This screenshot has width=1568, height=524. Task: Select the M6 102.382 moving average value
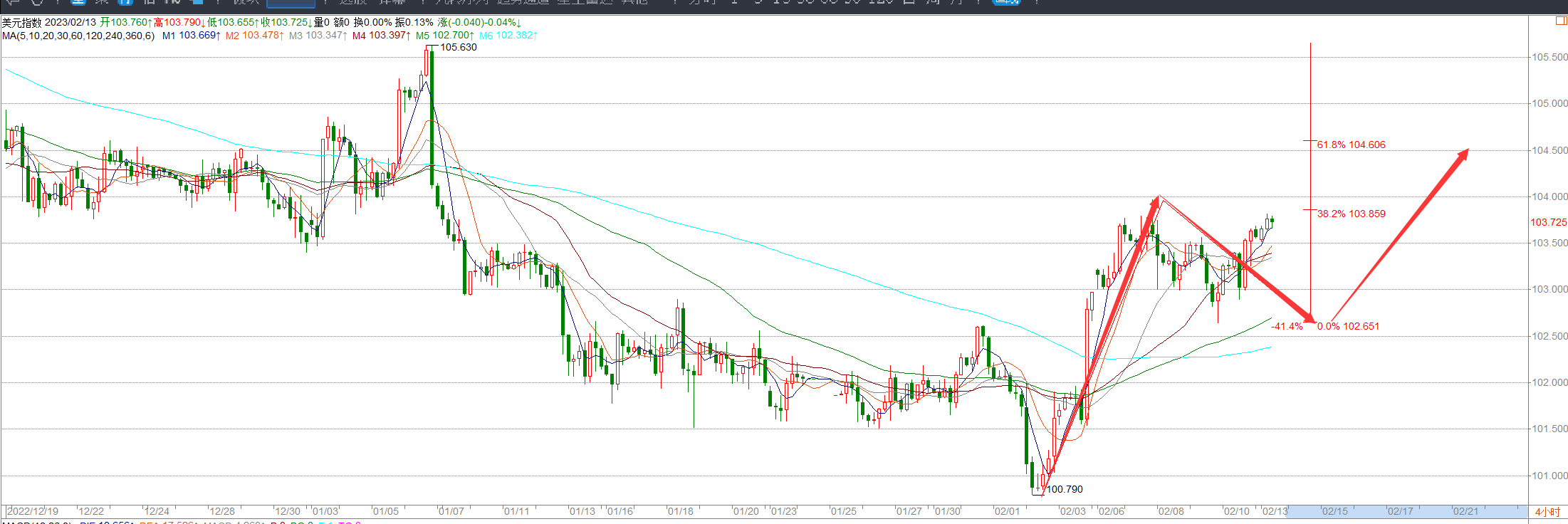pyautogui.click(x=508, y=35)
